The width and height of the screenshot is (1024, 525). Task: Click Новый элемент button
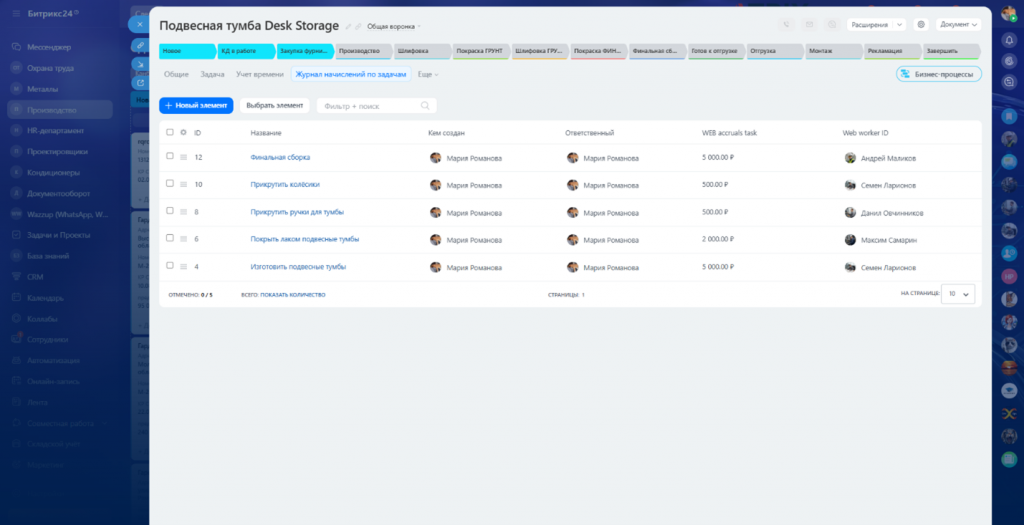point(196,105)
